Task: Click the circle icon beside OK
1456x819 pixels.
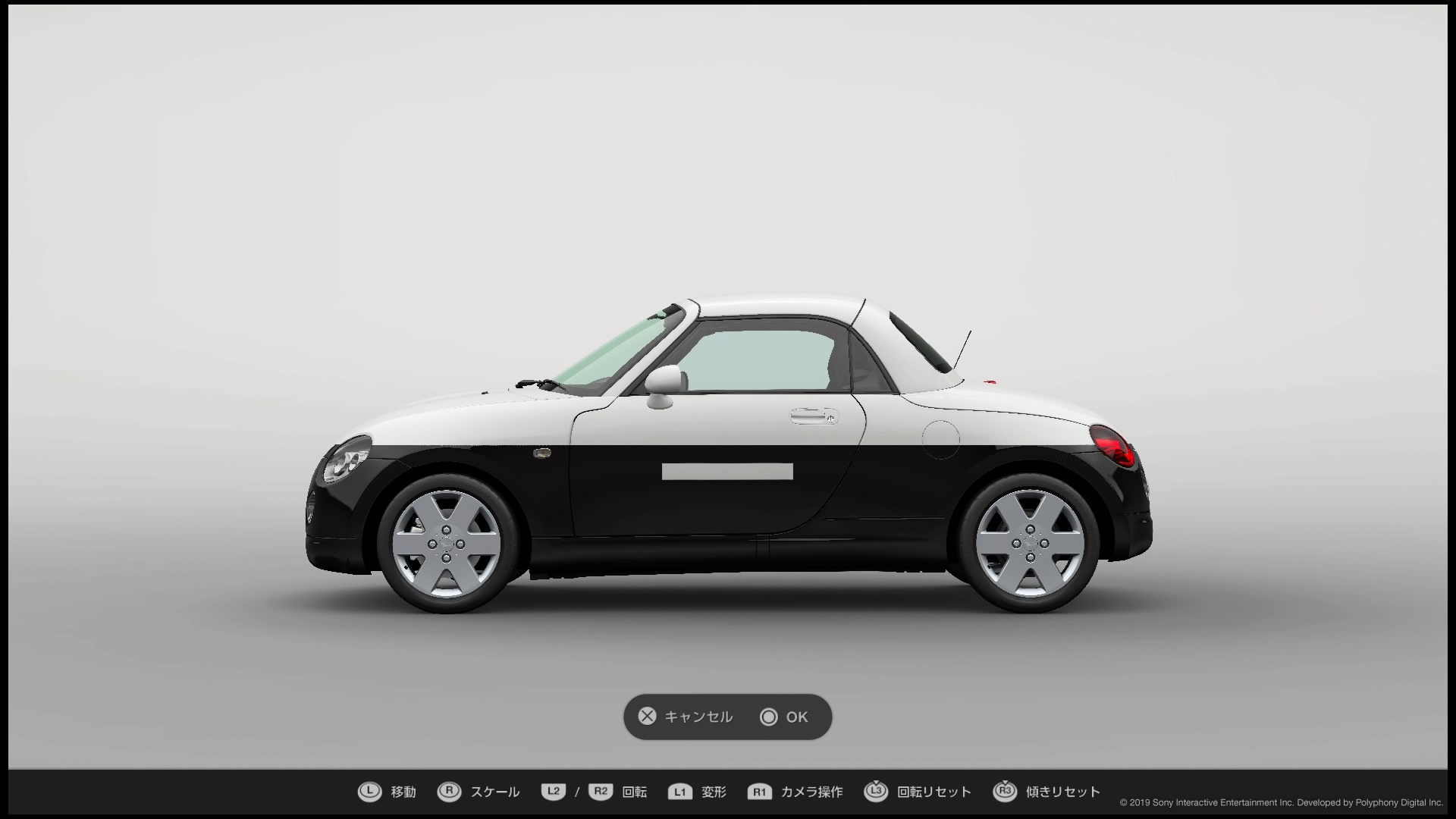Action: tap(769, 717)
